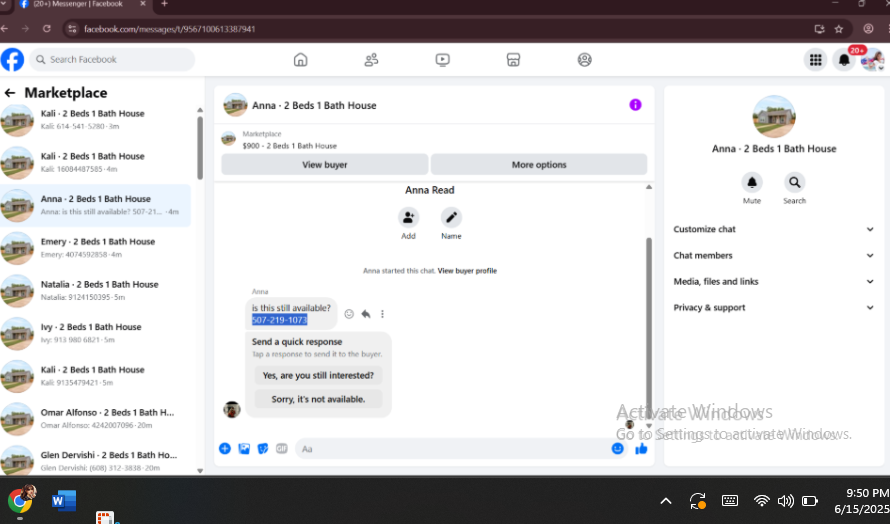Open Word from the taskbar
Viewport: 890px width, 524px height.
(x=64, y=500)
